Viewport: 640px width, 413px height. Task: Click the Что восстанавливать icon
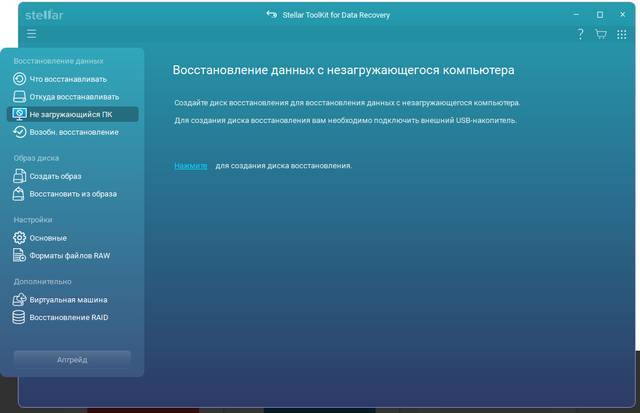point(19,79)
